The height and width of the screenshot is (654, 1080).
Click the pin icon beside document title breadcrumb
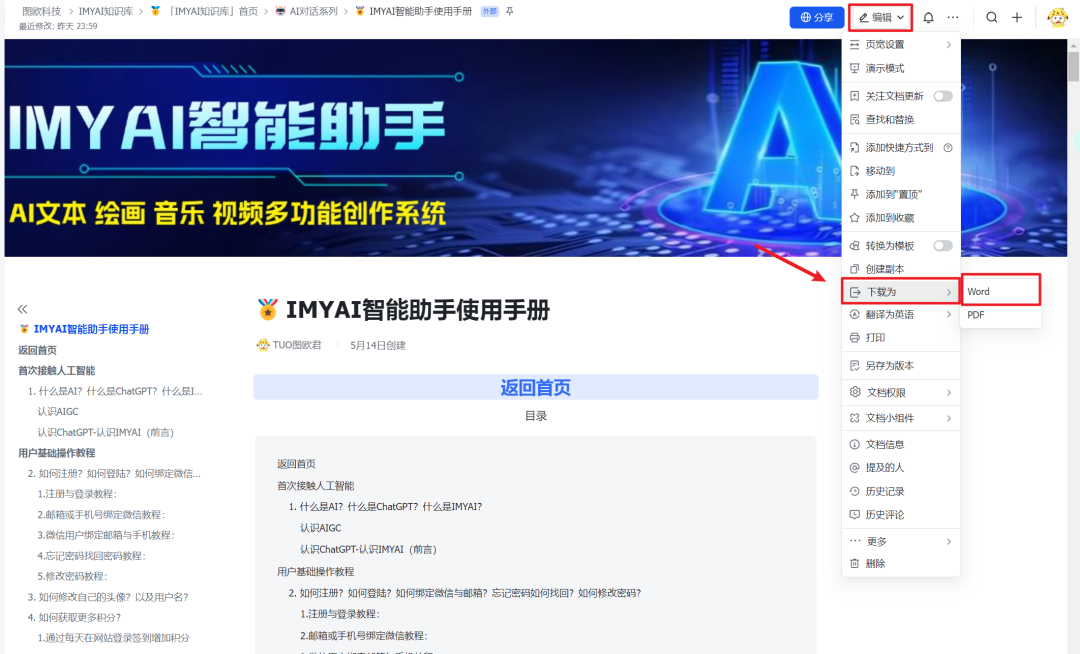point(510,12)
